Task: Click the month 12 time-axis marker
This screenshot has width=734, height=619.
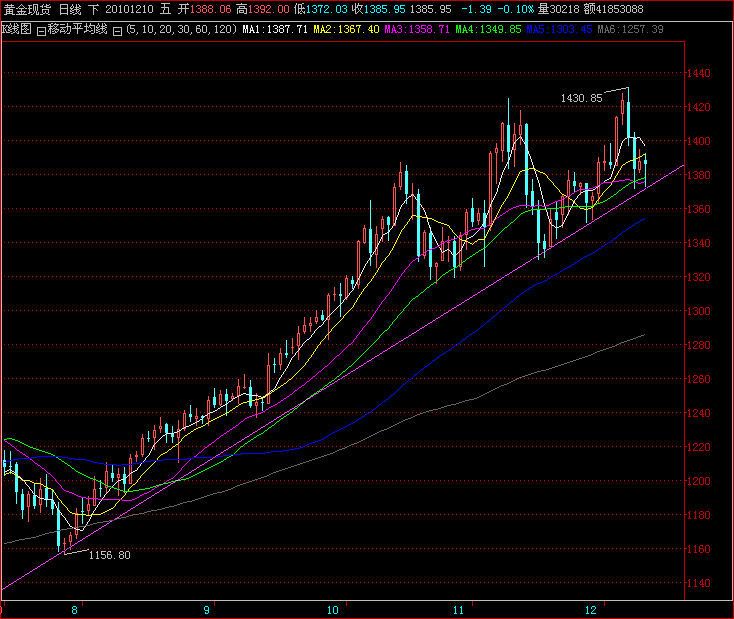Action: 591,610
